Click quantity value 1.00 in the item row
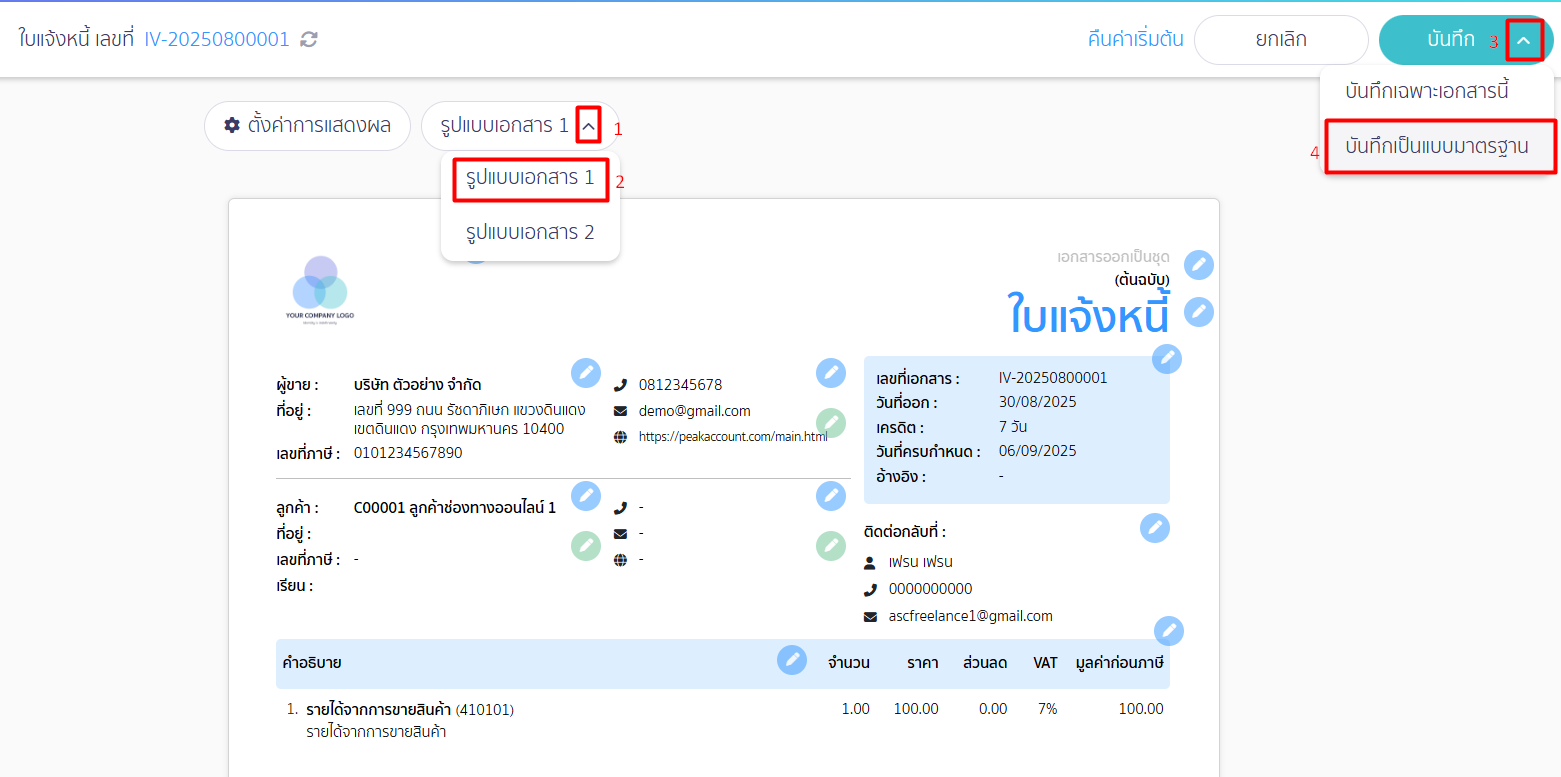1561x777 pixels. tap(855, 709)
